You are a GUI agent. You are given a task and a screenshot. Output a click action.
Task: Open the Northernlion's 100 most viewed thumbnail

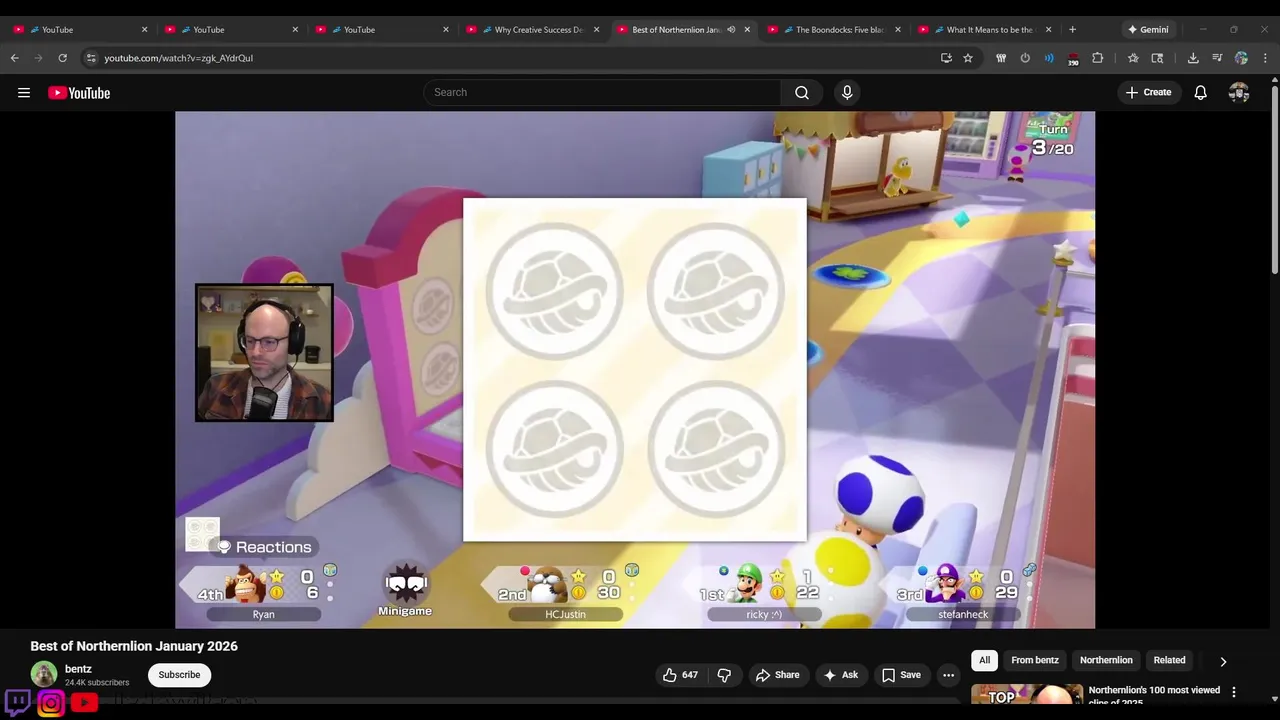pyautogui.click(x=1027, y=694)
